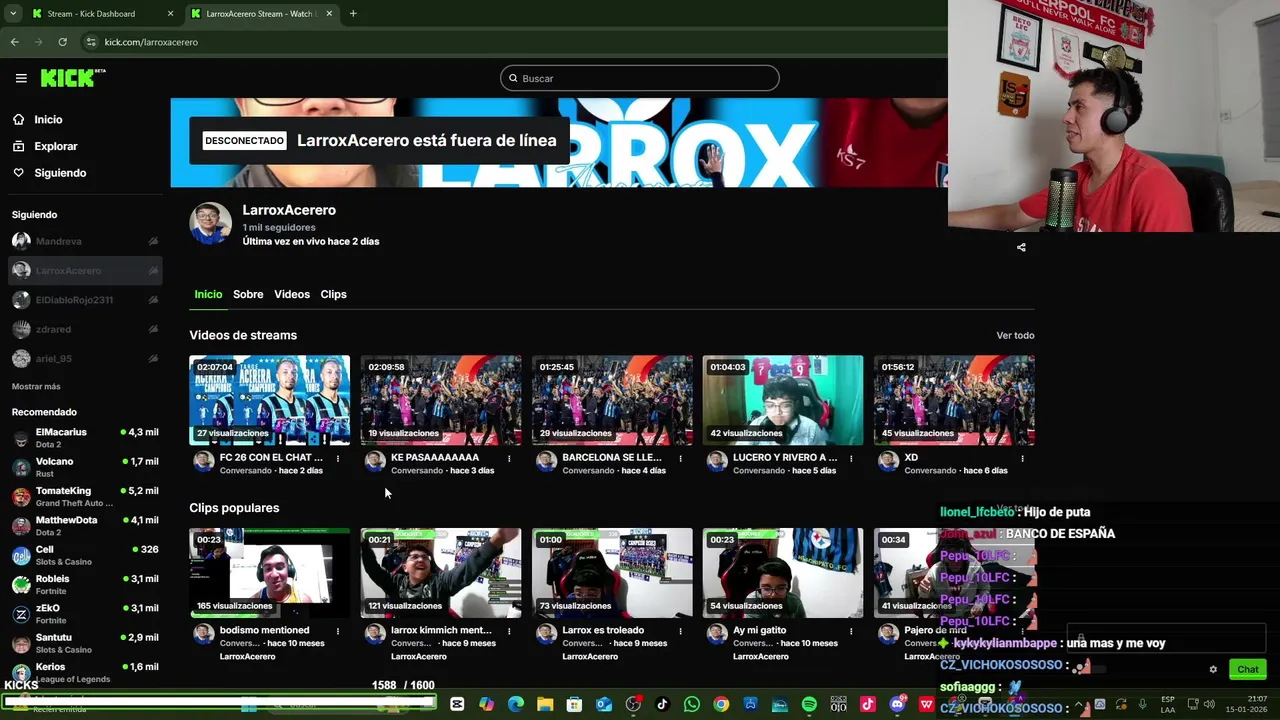Viewport: 1280px width, 720px height.
Task: Open options menu for FC 26 CON EL CHAT video
Action: pyautogui.click(x=338, y=459)
